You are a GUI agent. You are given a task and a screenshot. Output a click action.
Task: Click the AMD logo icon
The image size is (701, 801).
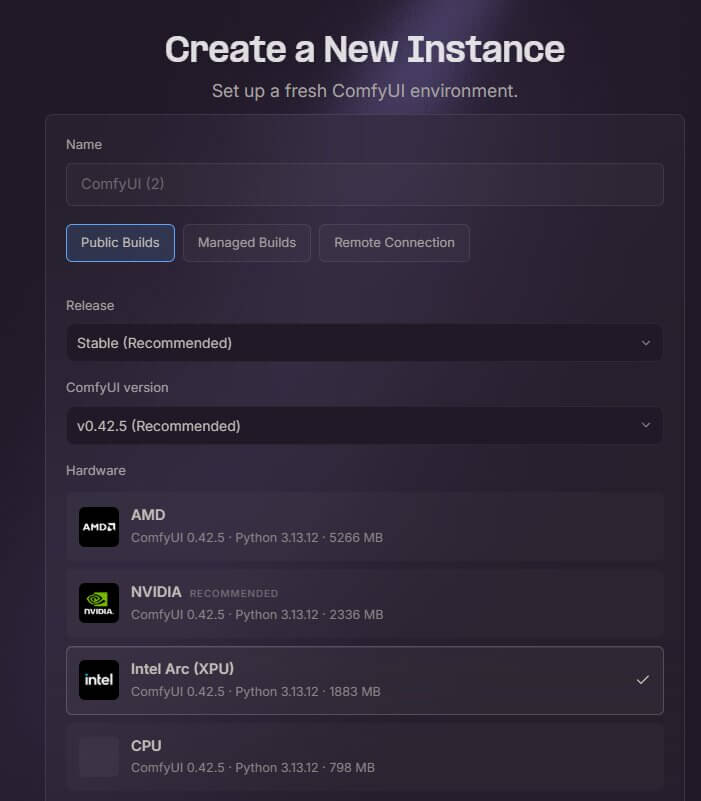tap(99, 527)
